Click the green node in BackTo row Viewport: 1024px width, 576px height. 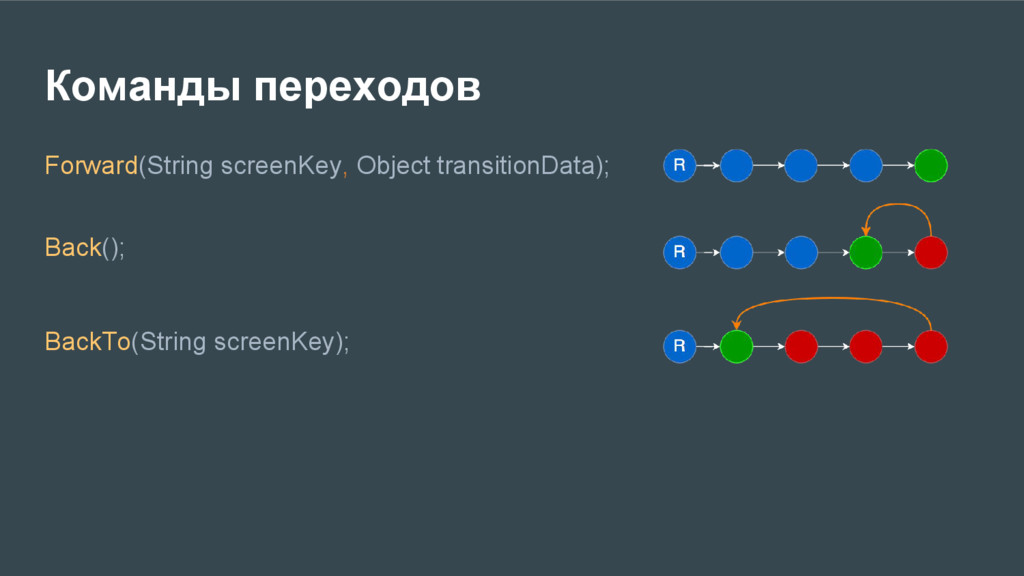(736, 346)
